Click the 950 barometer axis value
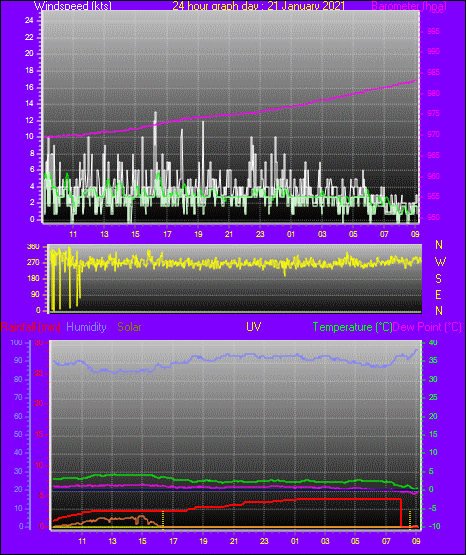This screenshot has width=466, height=555. [x=433, y=217]
